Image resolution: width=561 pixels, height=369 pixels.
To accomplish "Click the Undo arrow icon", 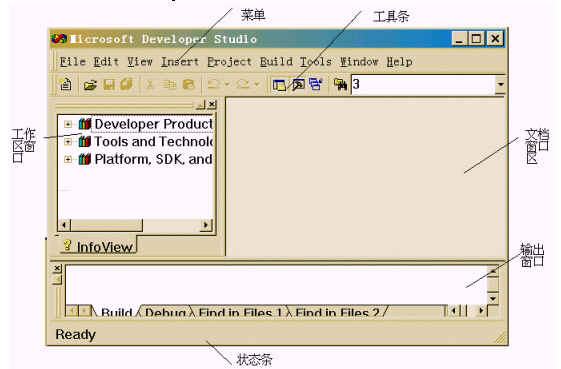I will (214, 84).
